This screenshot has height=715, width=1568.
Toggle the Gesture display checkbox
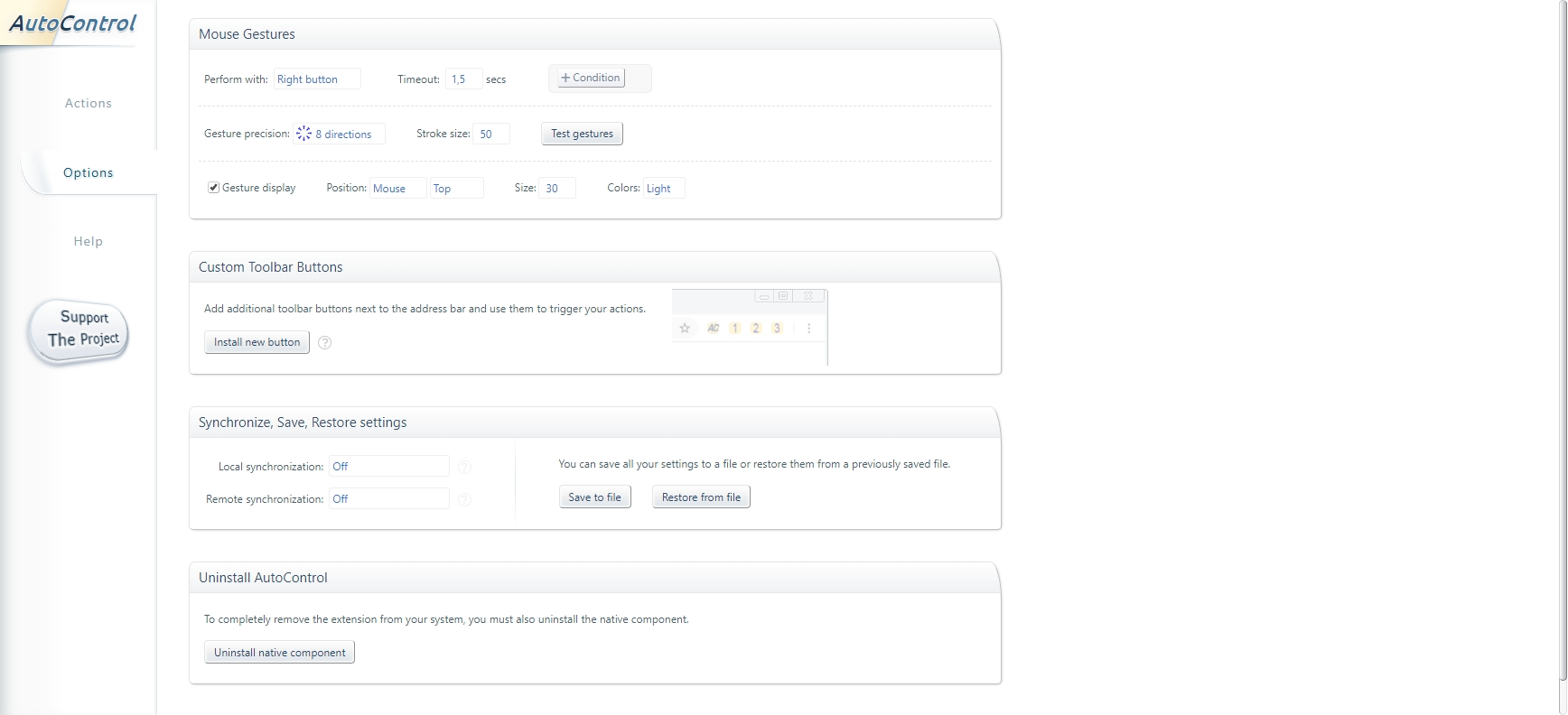[x=214, y=188]
